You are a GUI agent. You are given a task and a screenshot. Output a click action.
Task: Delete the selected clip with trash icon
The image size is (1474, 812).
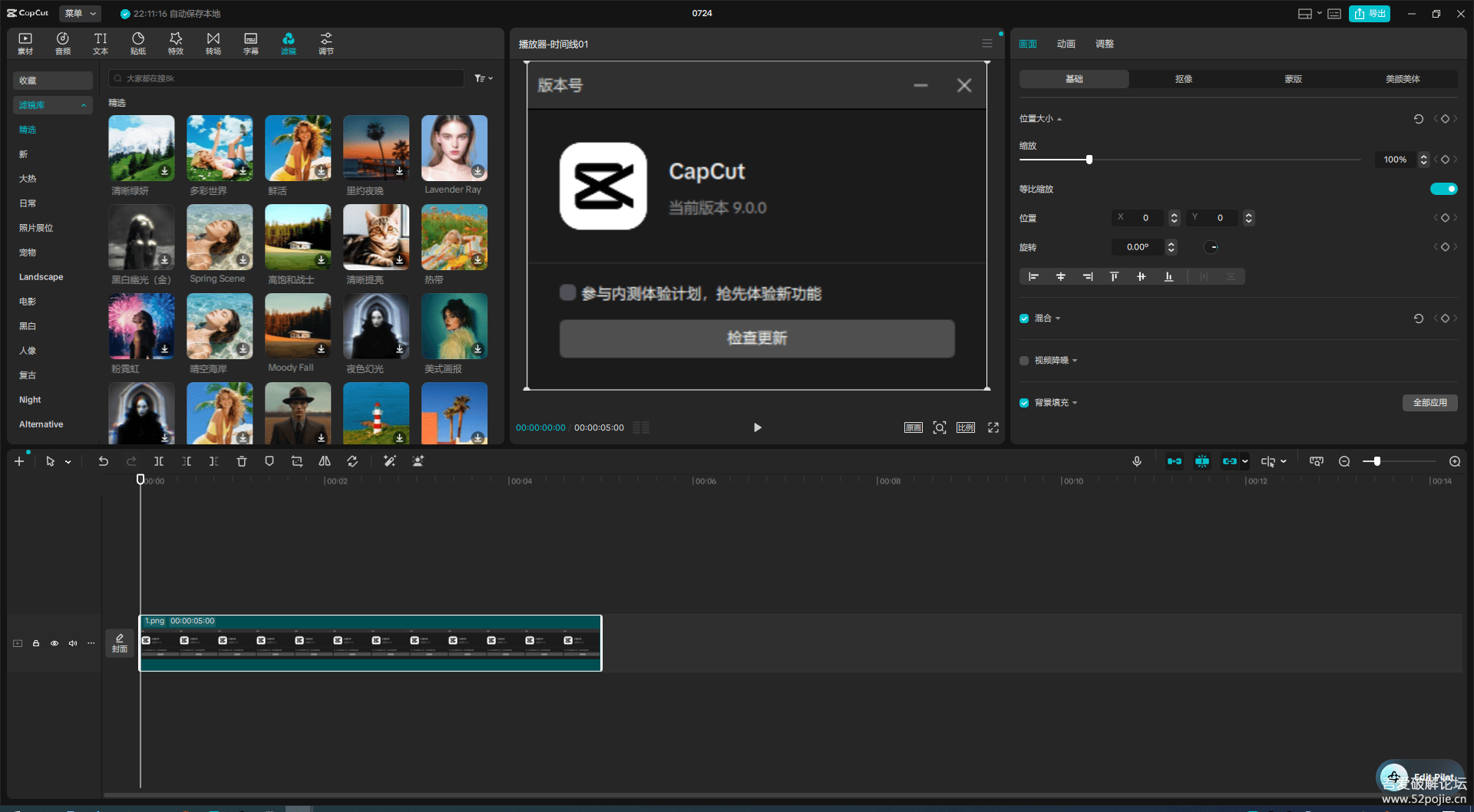(x=242, y=461)
